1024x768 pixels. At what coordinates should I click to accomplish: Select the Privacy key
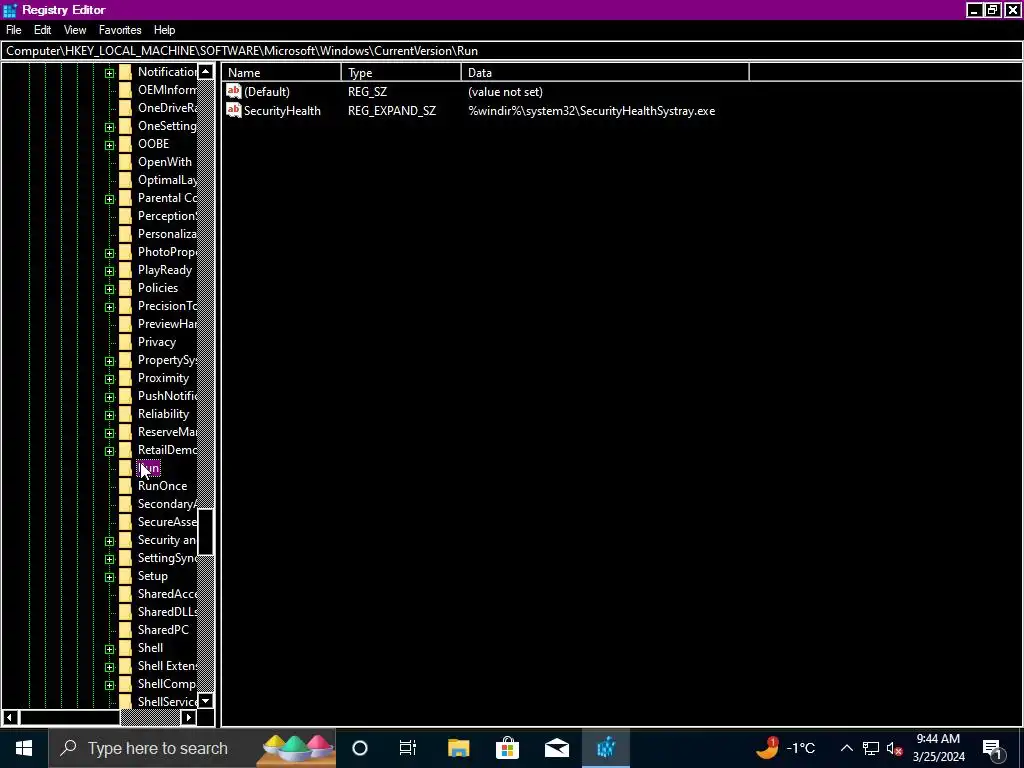pyautogui.click(x=157, y=342)
